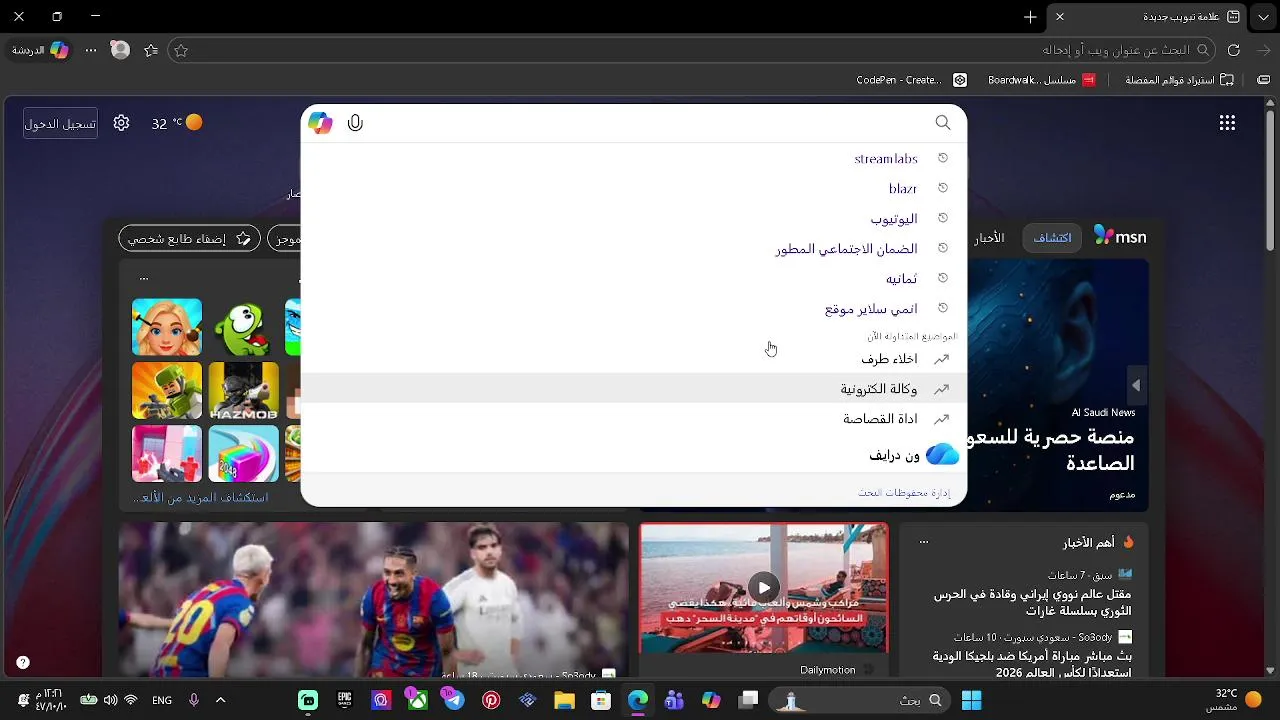Open File Explorer from taskbar

[564, 700]
